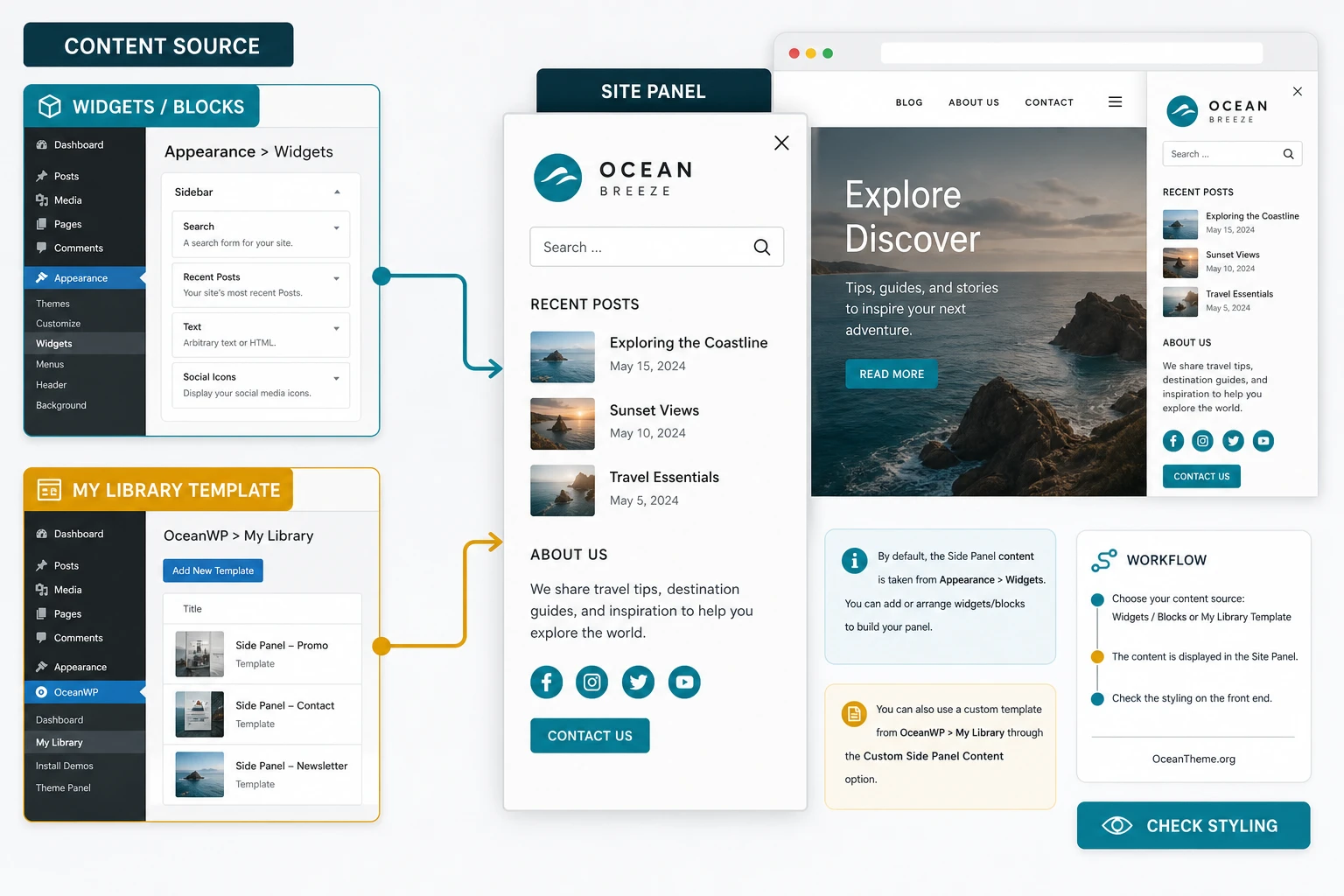This screenshot has height=896, width=1344.
Task: Click the Facebook icon in the Site Panel
Action: (x=546, y=682)
